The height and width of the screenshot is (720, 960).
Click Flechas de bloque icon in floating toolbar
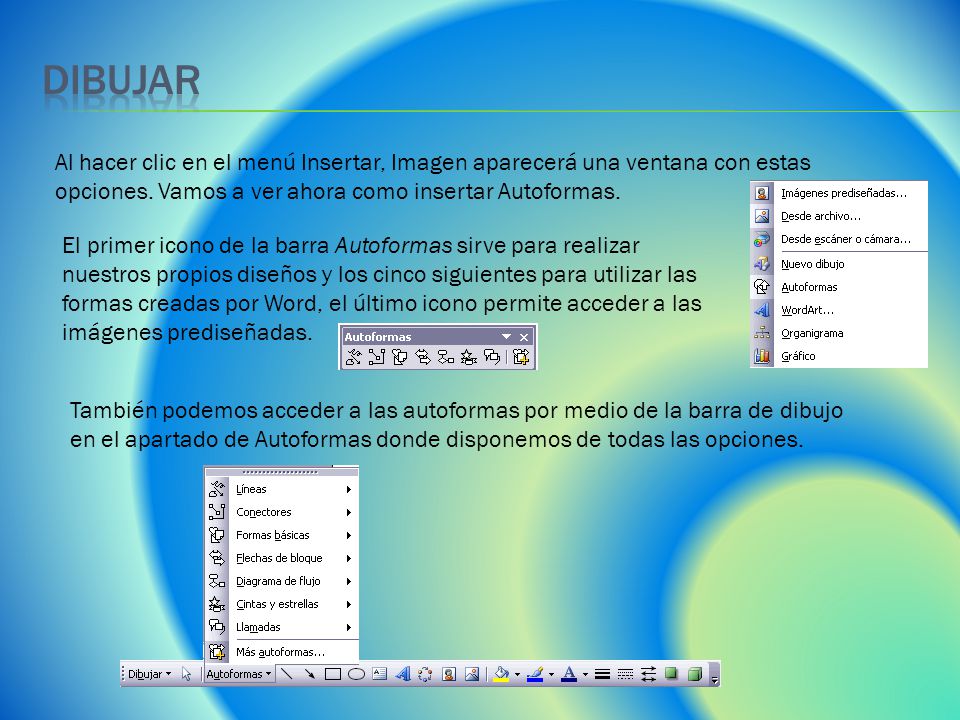pos(422,357)
